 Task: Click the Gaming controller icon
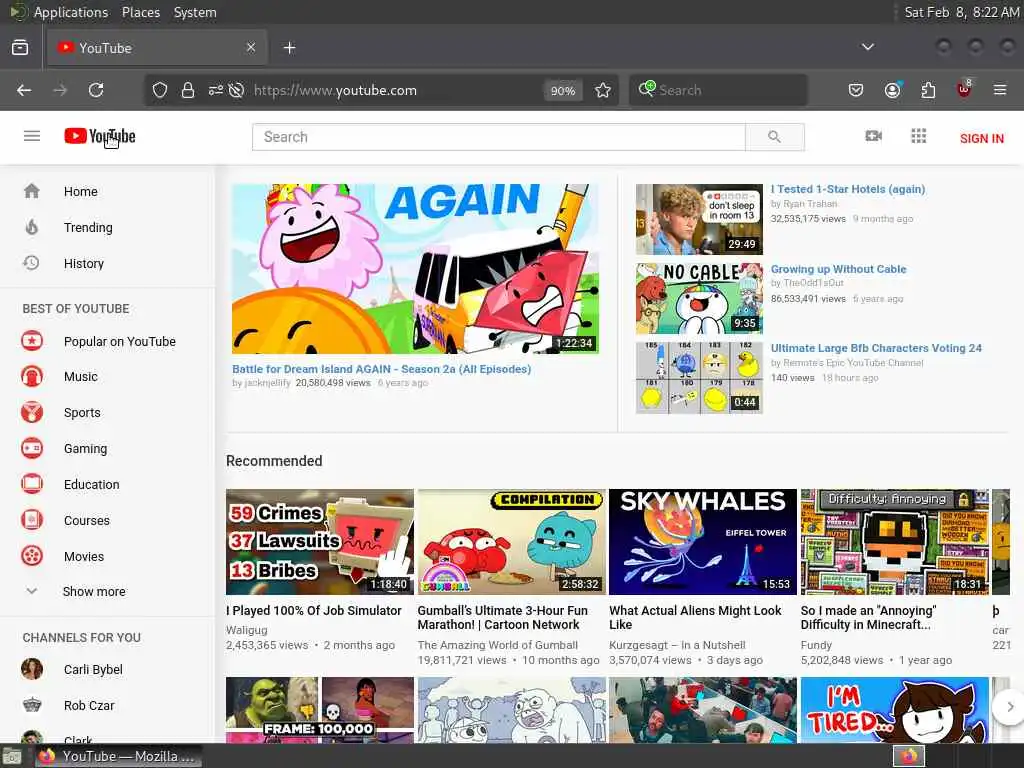32,449
